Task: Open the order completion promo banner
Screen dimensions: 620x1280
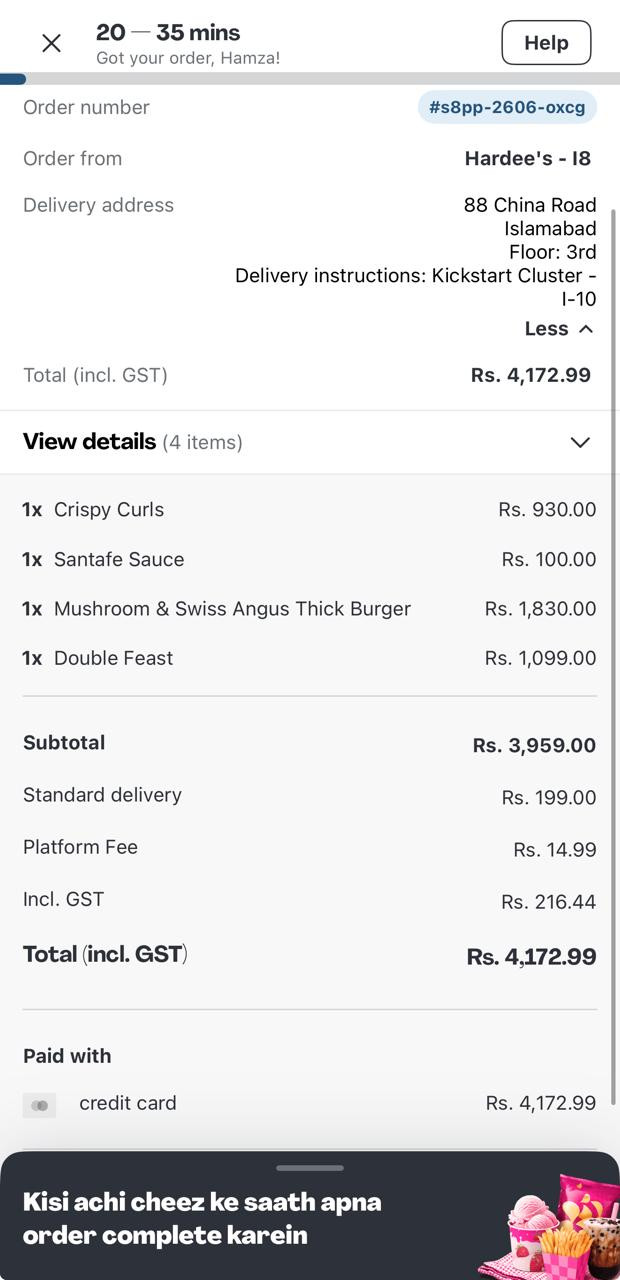Action: [x=202, y=1218]
